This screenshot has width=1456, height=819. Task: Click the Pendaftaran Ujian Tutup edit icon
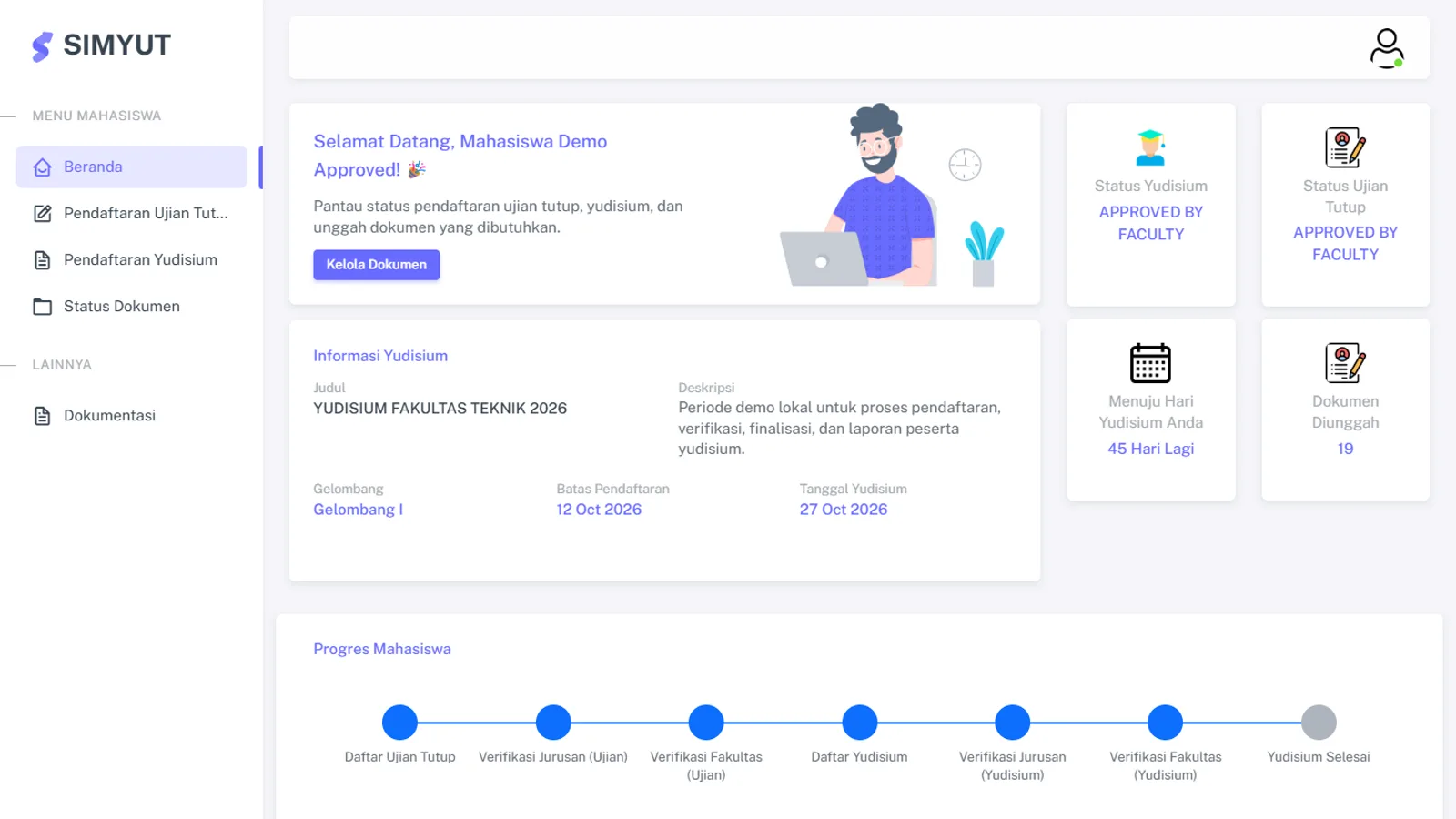(x=43, y=214)
